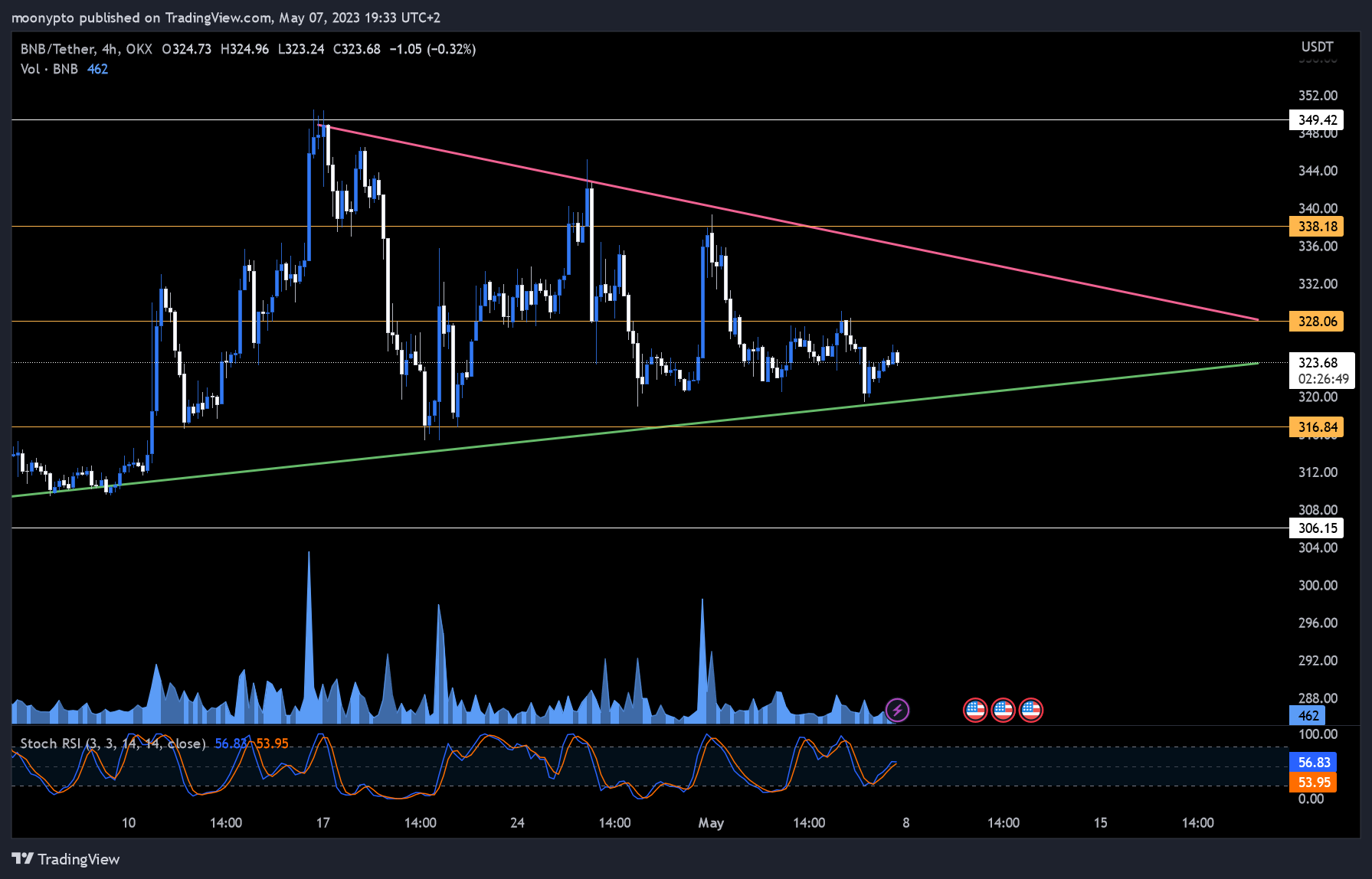Click the Stoch RSI indicator legend title
1372x879 pixels.
pyautogui.click(x=113, y=743)
